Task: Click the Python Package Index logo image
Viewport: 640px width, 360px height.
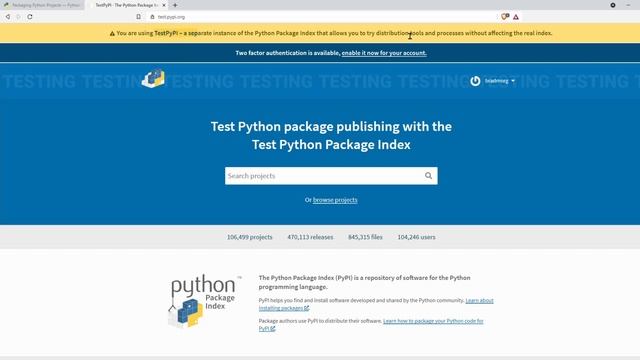Action: point(204,301)
